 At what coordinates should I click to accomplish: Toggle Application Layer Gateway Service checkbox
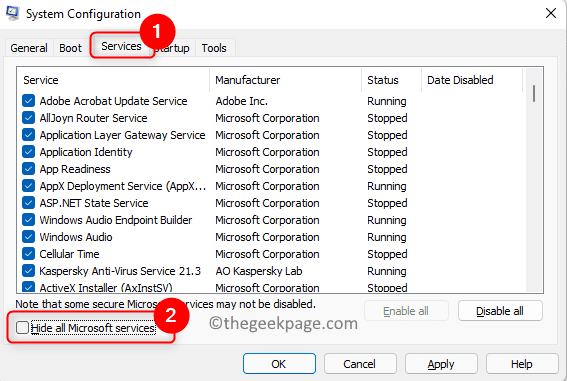(x=28, y=135)
